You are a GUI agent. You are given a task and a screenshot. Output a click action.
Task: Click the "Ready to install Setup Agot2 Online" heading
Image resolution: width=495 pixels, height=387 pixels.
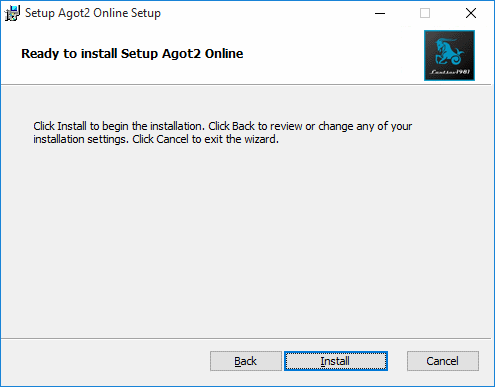[x=132, y=54]
